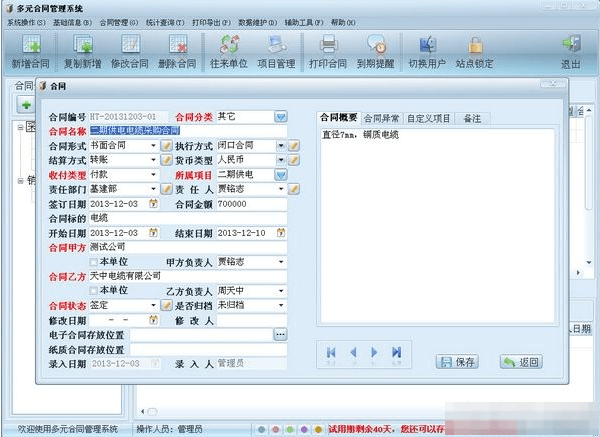Click the 合同概要 text area

click(437, 226)
